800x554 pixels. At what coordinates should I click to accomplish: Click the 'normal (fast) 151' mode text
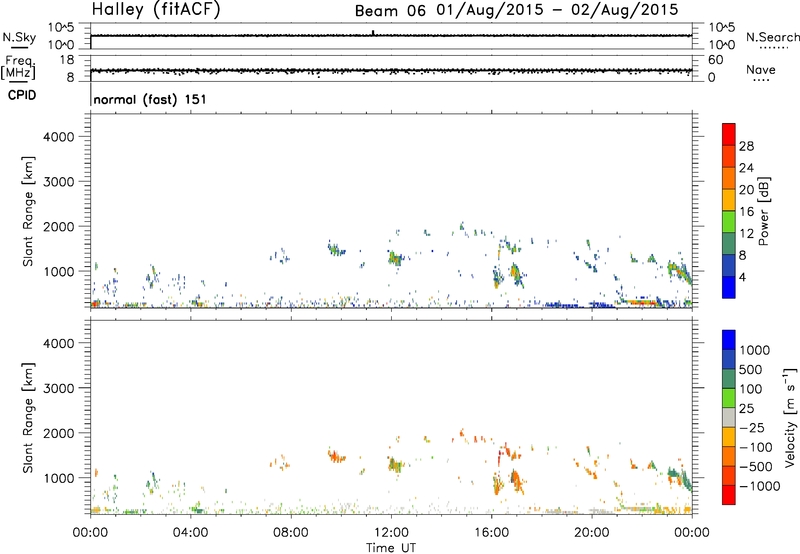pyautogui.click(x=150, y=99)
